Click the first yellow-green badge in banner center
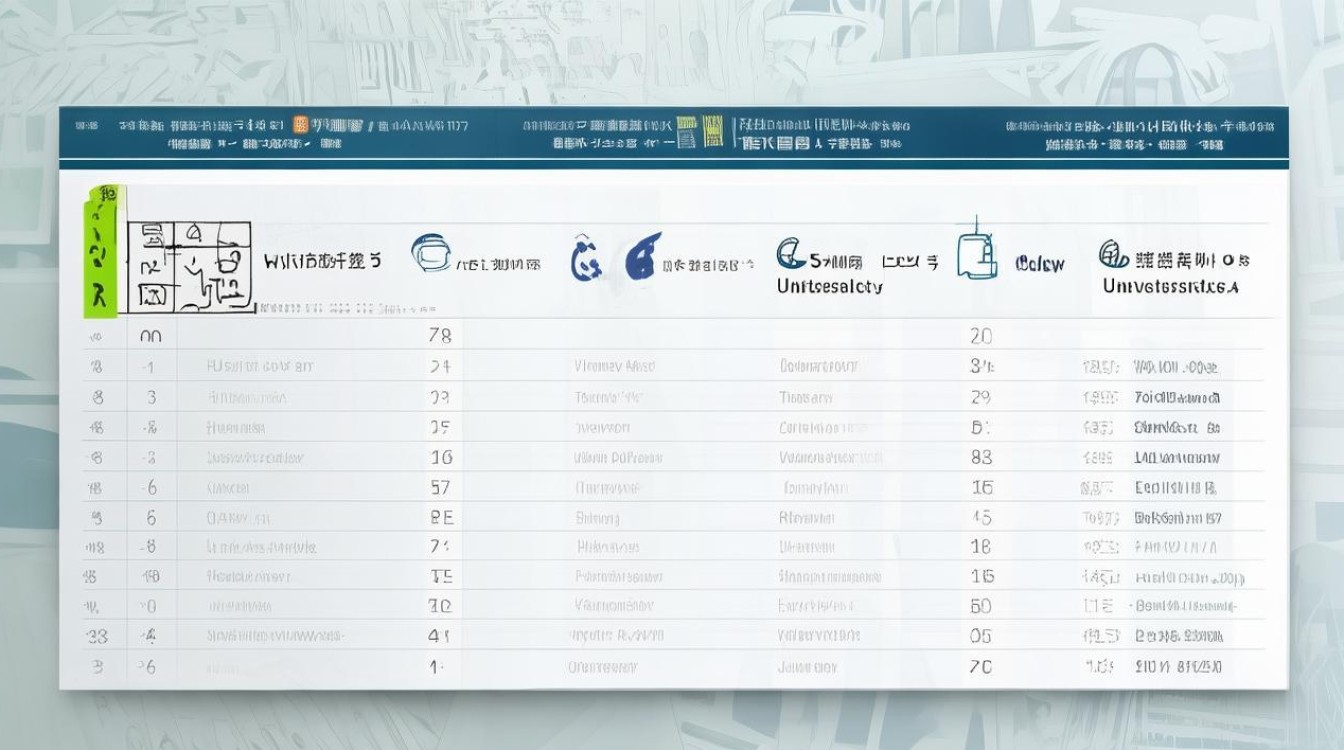This screenshot has width=1344, height=750. [x=686, y=132]
